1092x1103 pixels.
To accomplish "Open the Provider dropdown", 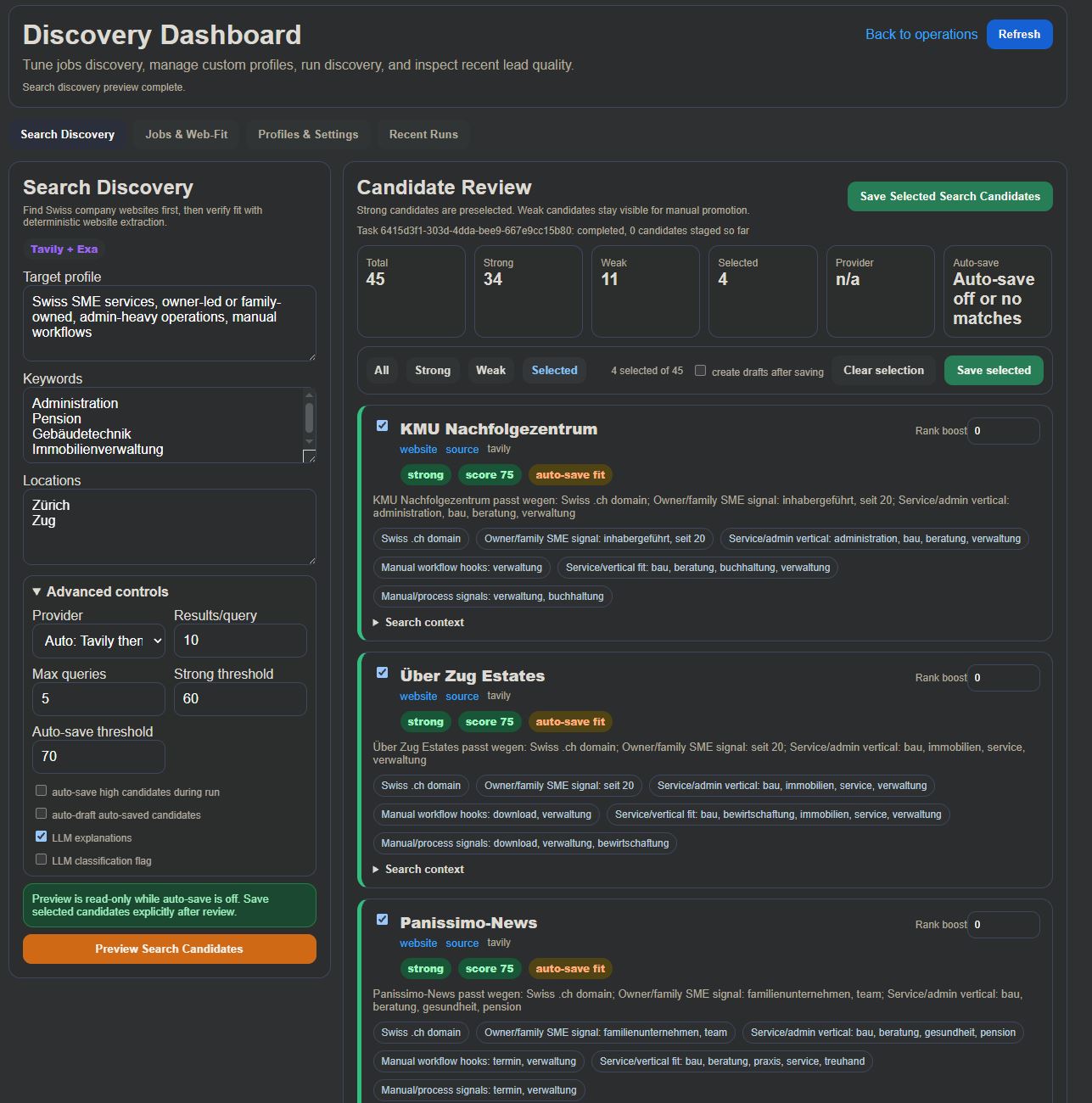I will (98, 641).
